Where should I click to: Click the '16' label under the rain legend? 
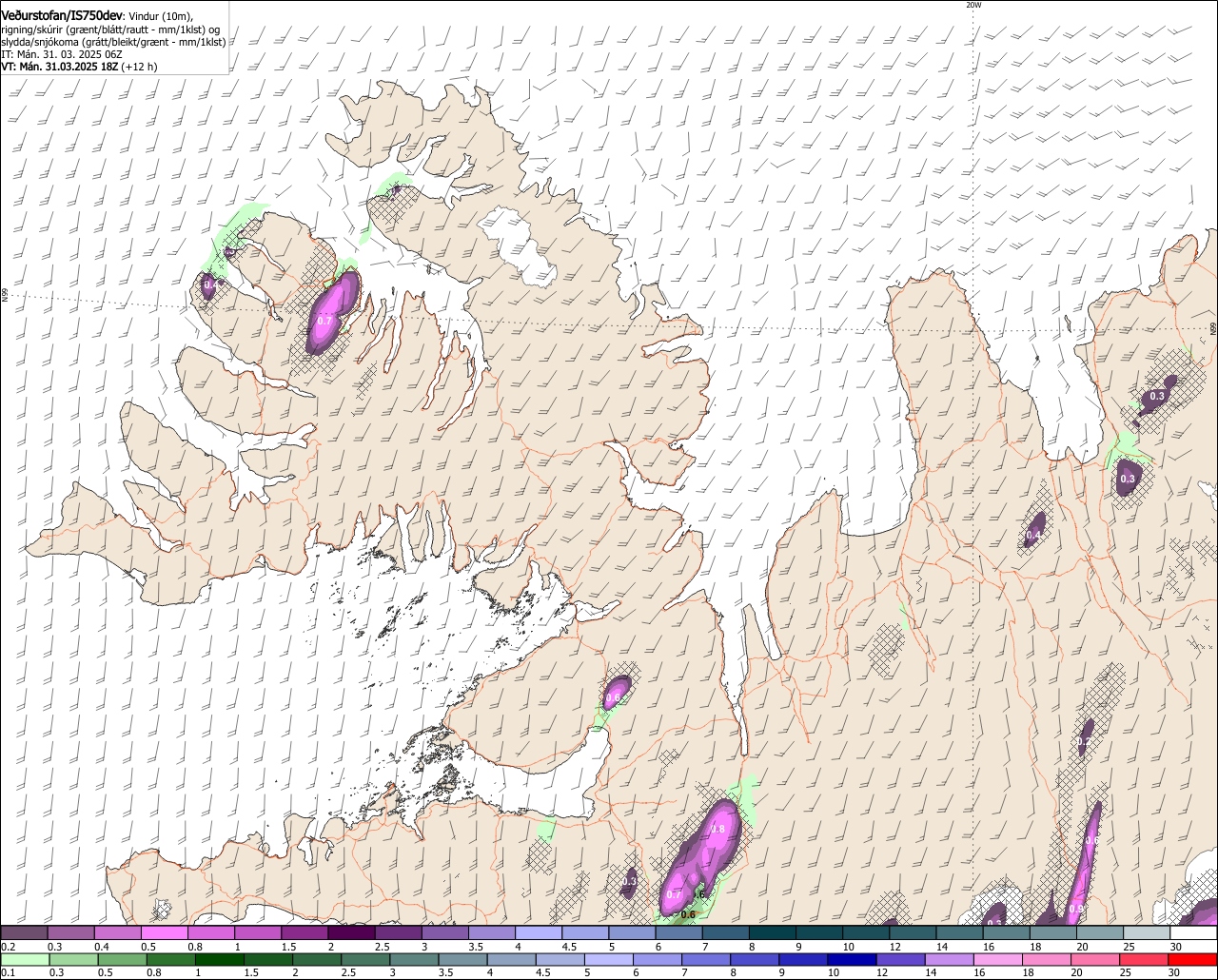[x=978, y=973]
